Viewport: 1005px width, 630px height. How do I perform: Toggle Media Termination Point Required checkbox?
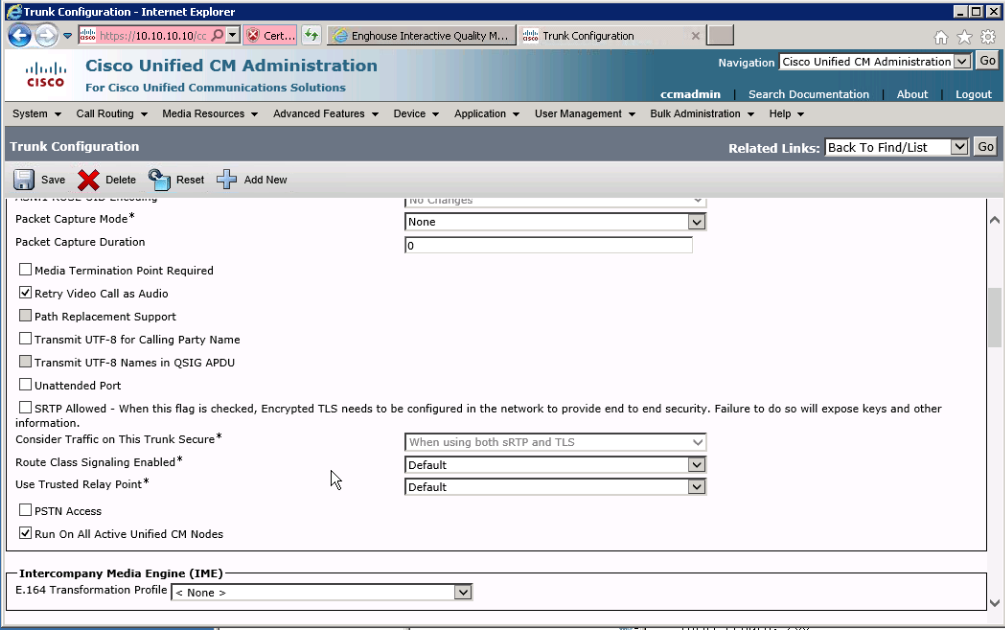(x=25, y=270)
